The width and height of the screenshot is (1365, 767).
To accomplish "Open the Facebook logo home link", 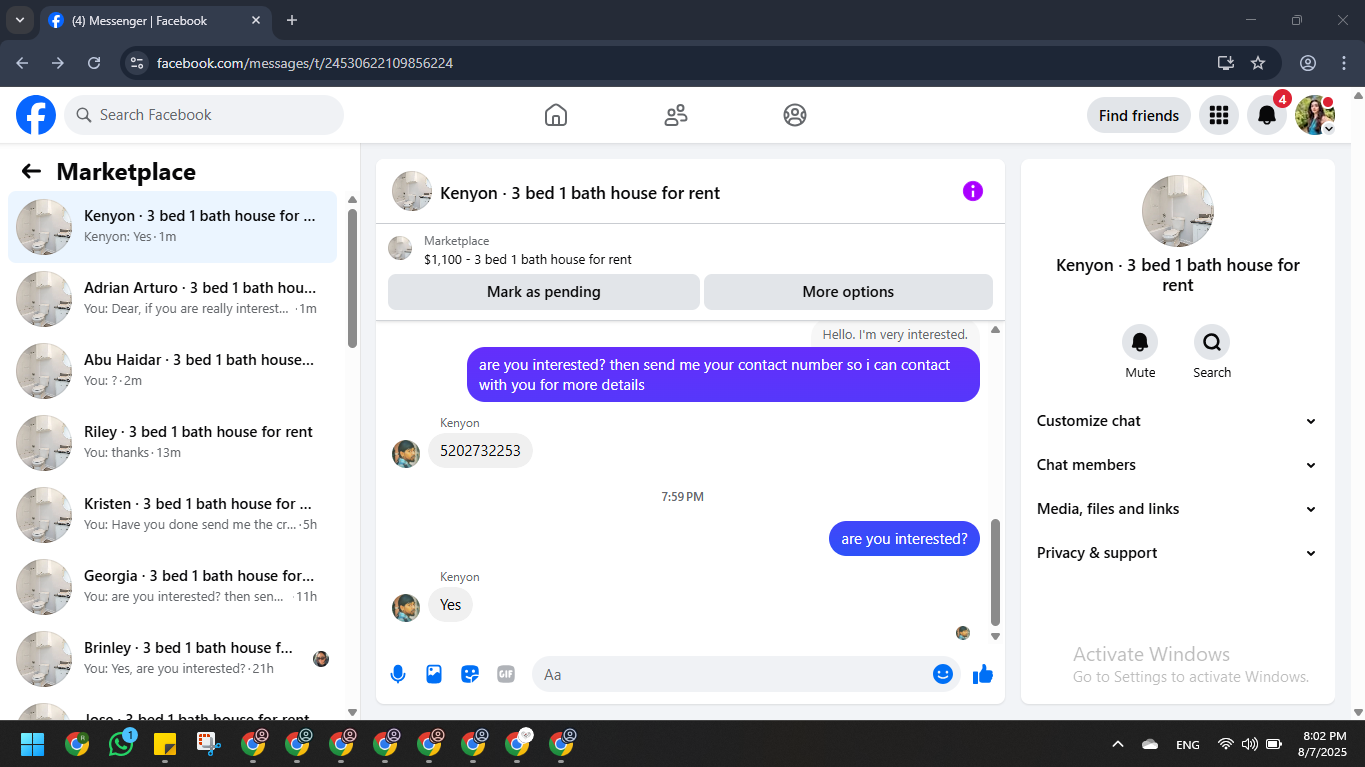I will (x=36, y=115).
